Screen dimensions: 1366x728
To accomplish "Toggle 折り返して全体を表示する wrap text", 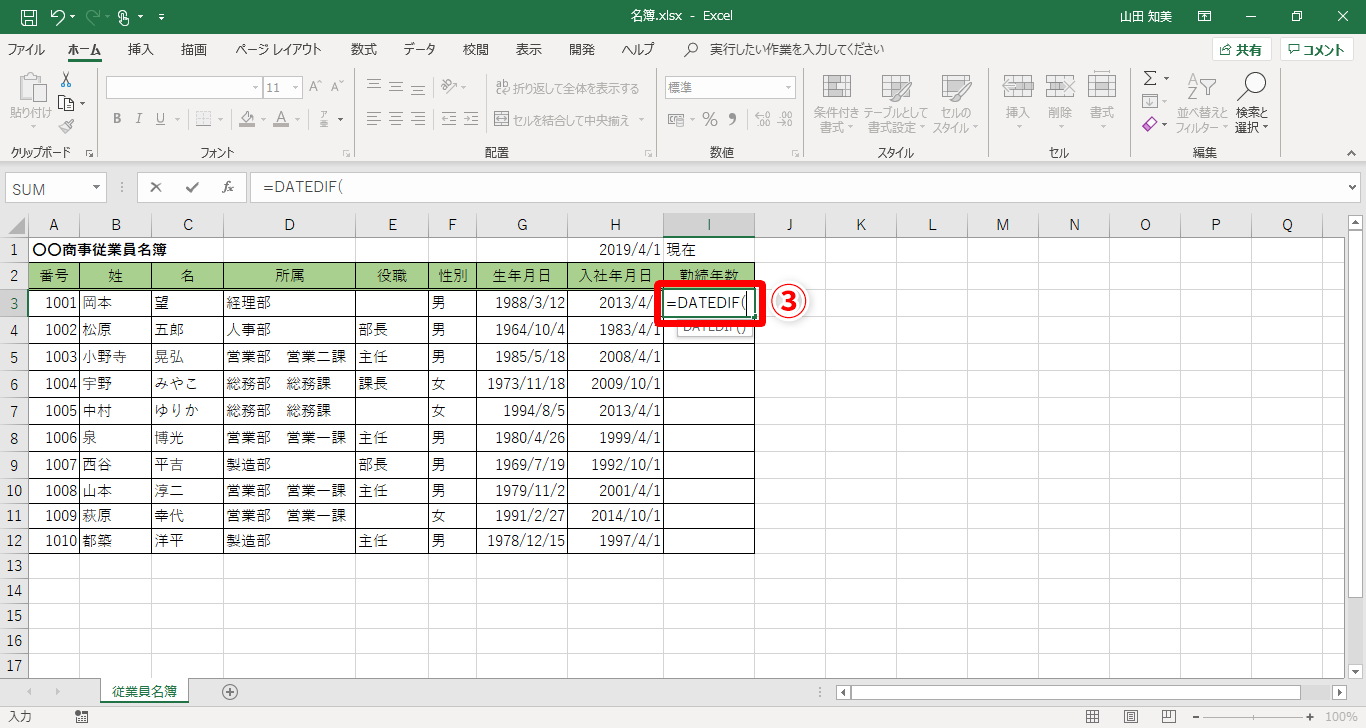I will [566, 88].
